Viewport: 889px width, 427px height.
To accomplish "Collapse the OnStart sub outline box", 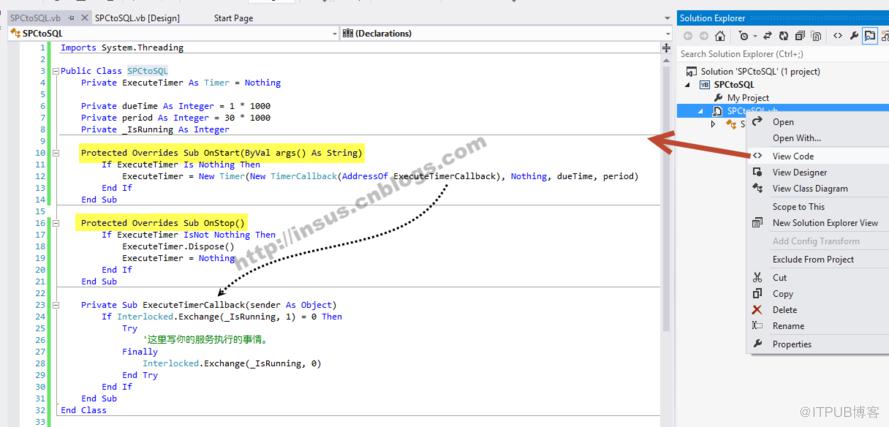I will 55,153.
